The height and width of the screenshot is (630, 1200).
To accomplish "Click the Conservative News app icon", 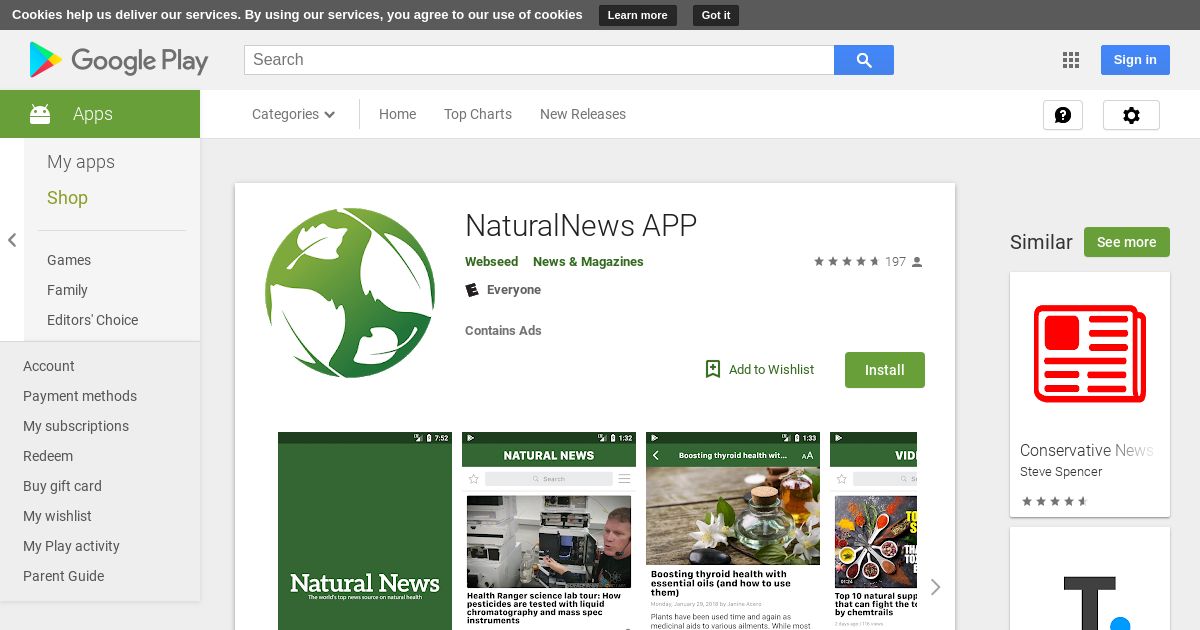I will click(1090, 353).
